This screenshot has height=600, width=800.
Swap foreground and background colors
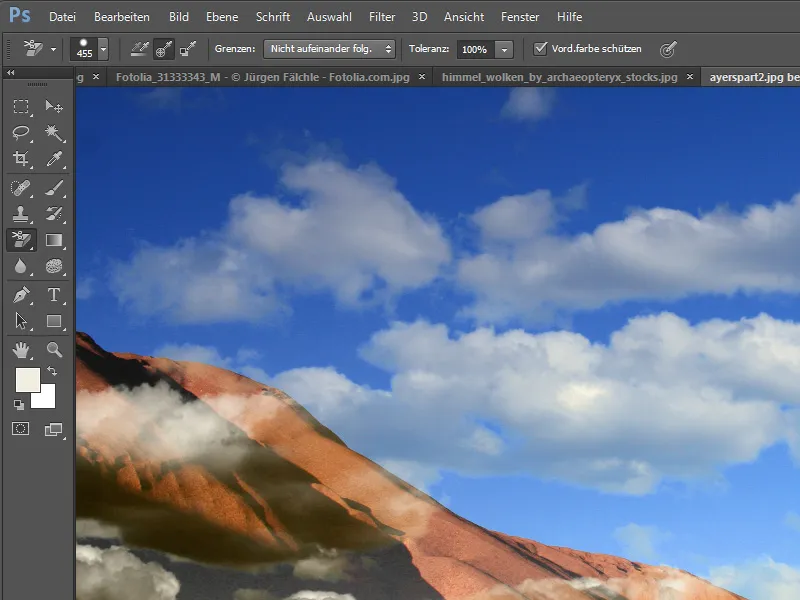tap(52, 371)
